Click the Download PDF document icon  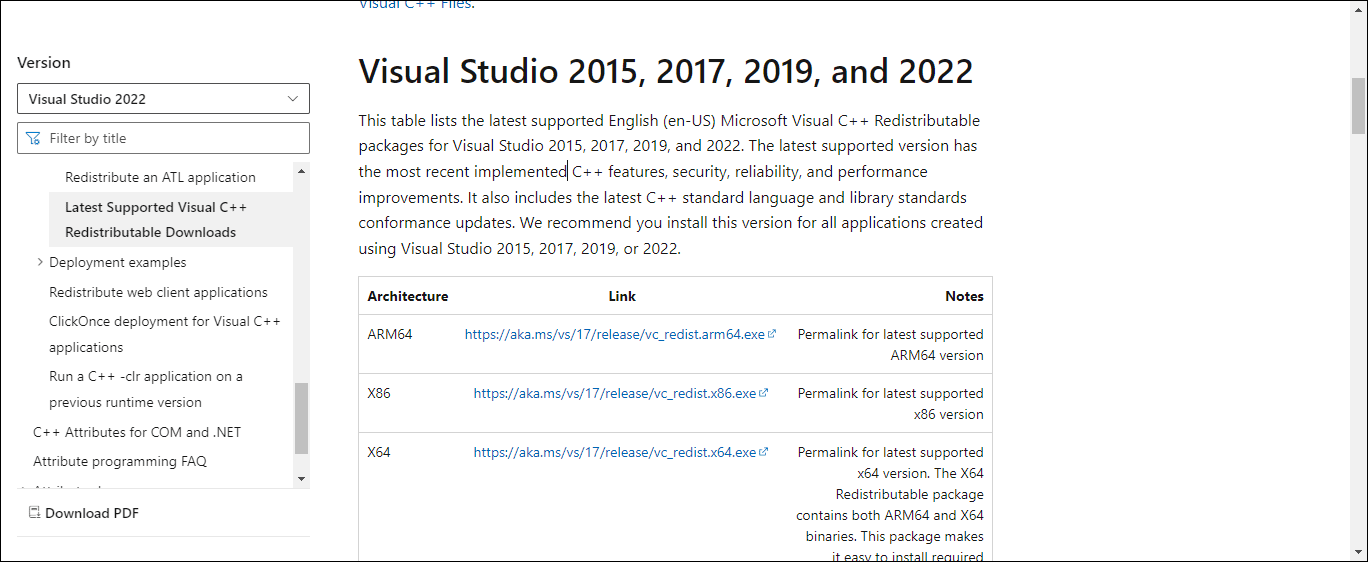(34, 513)
